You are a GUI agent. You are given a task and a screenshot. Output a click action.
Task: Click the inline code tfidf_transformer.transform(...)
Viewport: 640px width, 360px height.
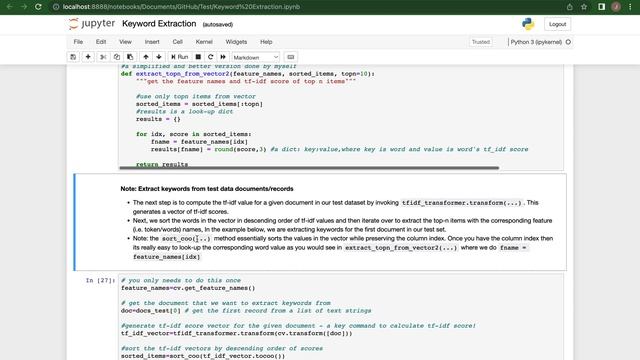[x=462, y=203]
